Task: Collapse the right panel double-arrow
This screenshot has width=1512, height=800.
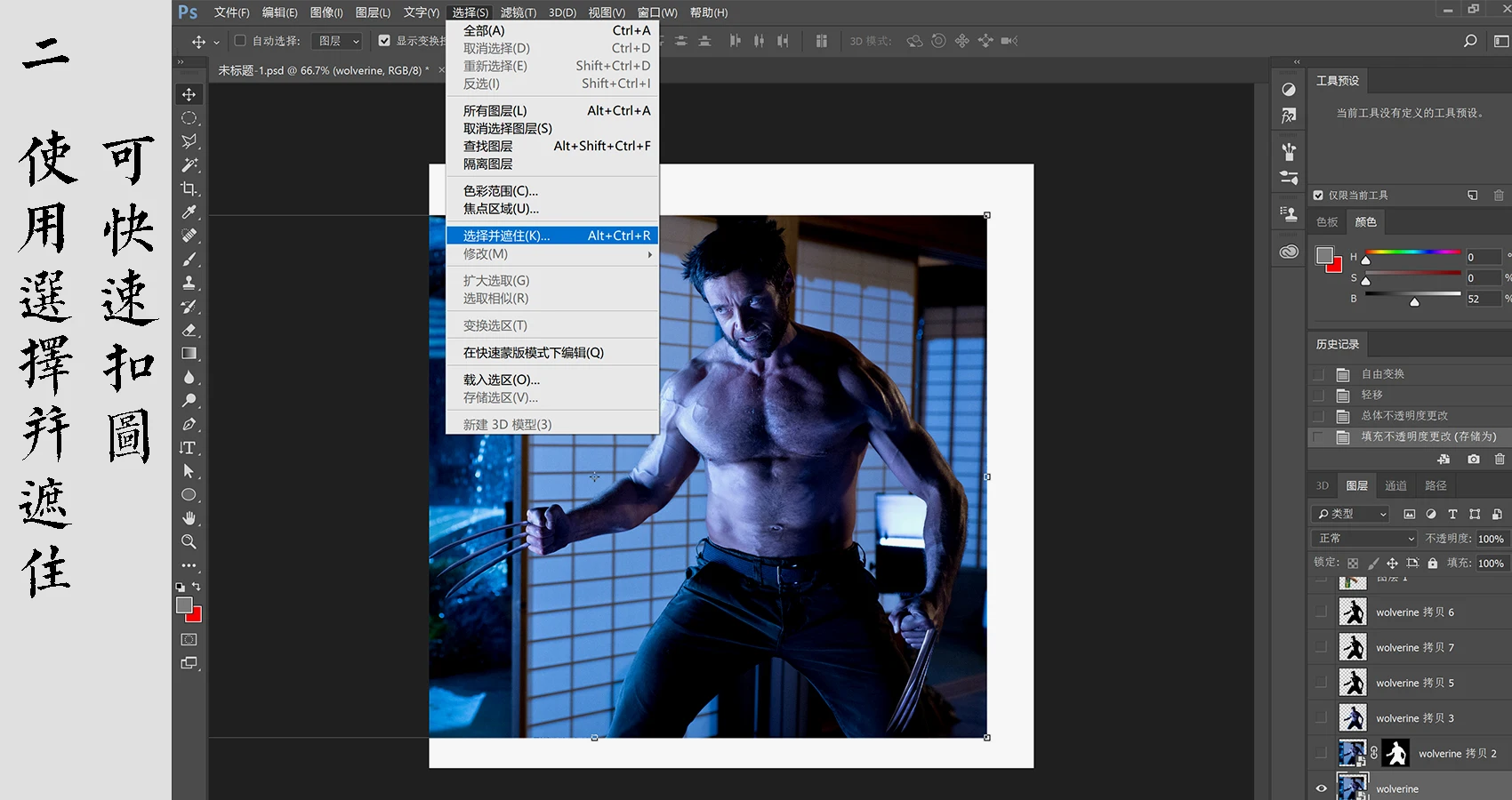Action: (x=1297, y=62)
